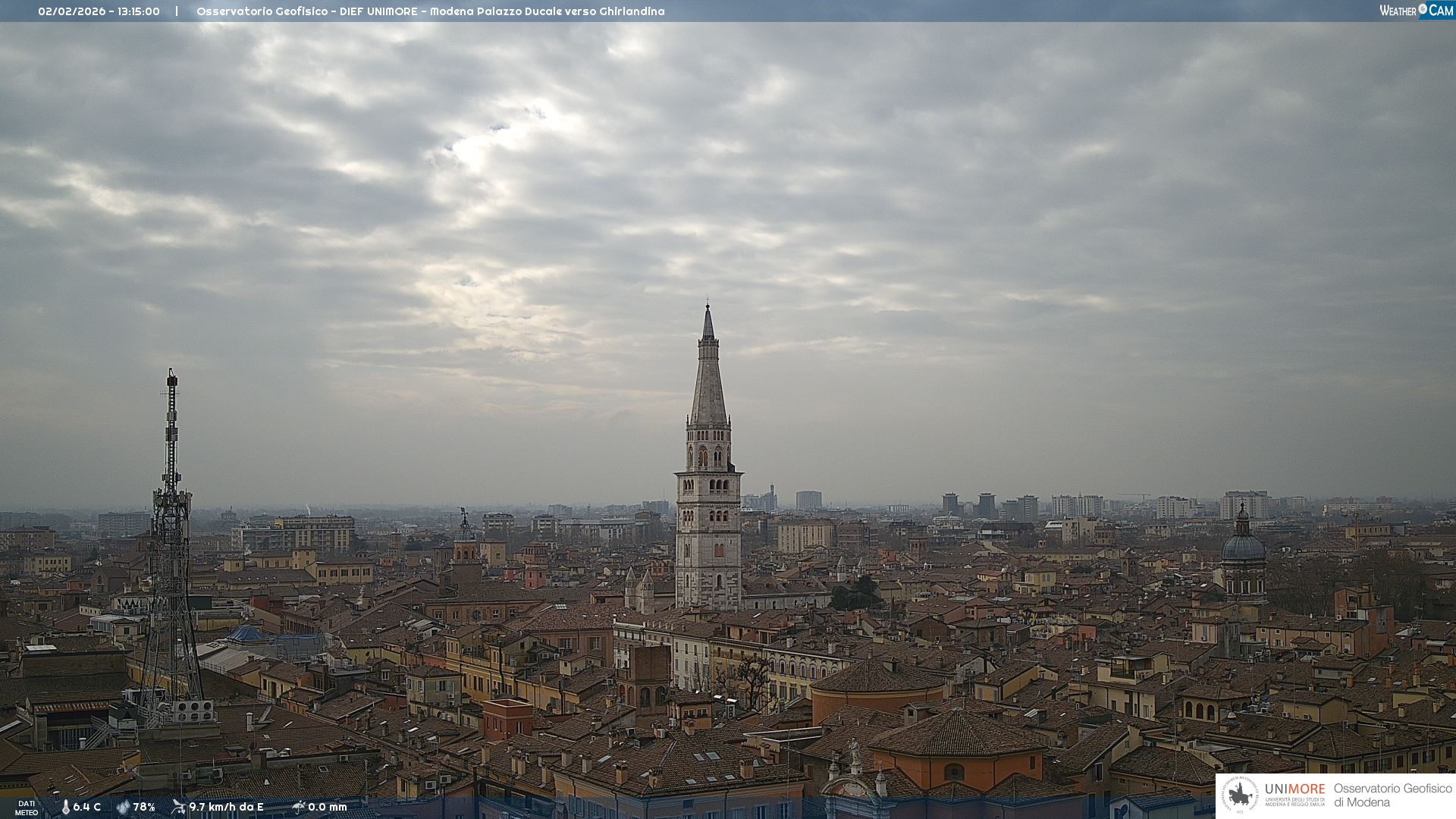Click the WeatherCam lens icon
The image size is (1456, 819).
[x=1423, y=9]
